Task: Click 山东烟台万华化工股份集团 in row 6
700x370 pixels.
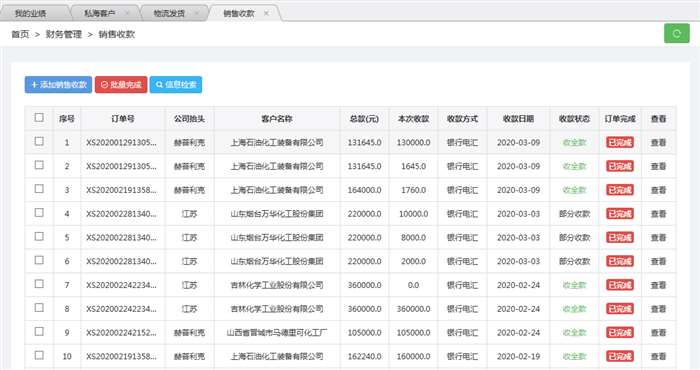Action: pos(277,262)
